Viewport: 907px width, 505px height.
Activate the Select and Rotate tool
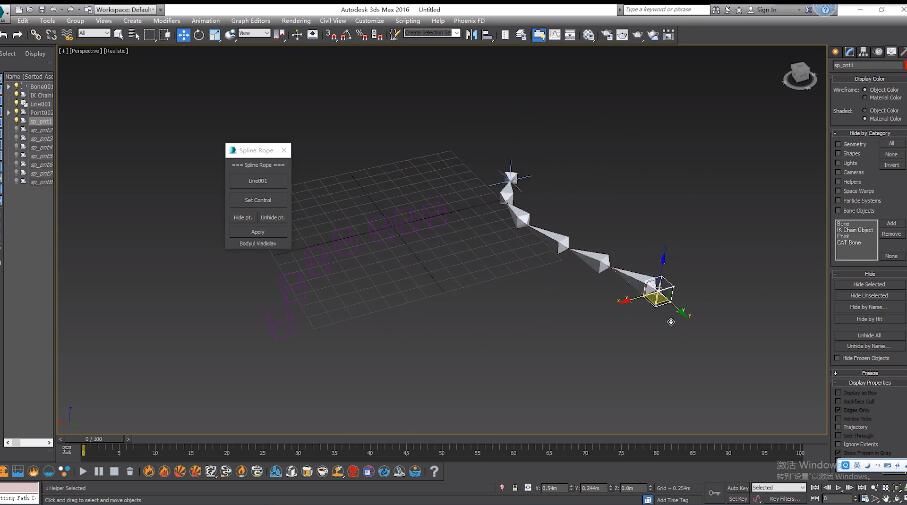[x=198, y=35]
